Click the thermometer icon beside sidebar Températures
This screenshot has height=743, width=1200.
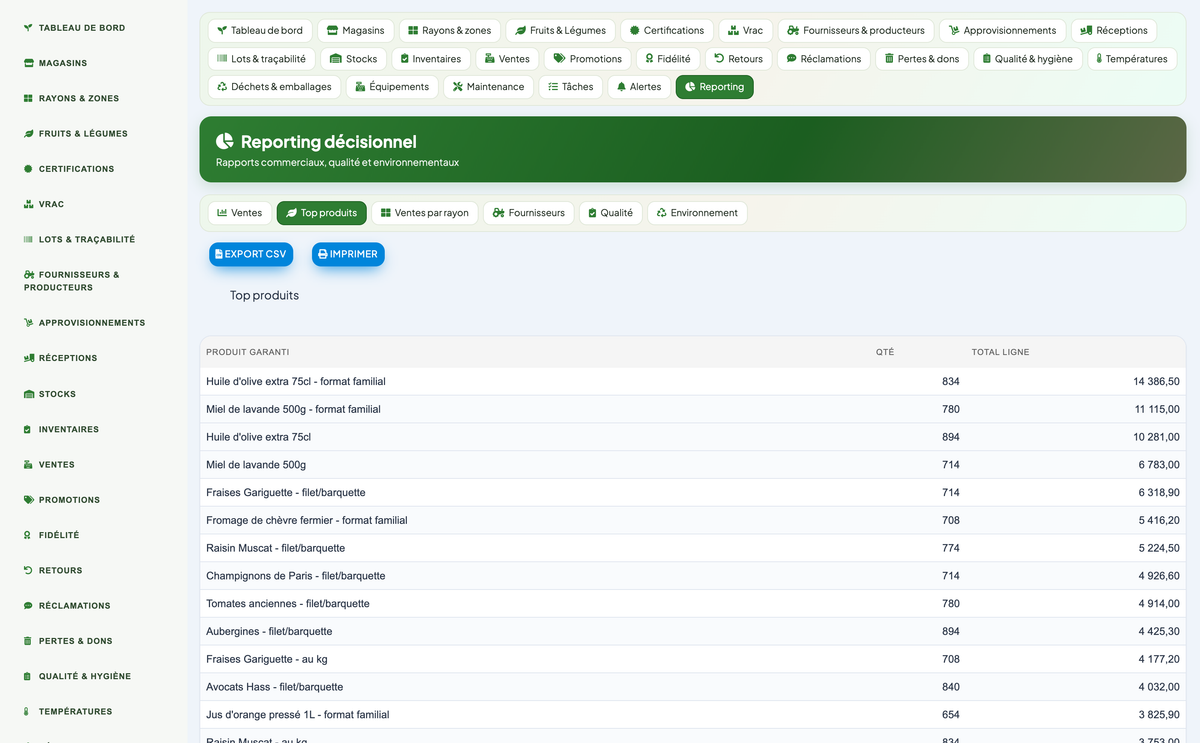[x=27, y=712]
